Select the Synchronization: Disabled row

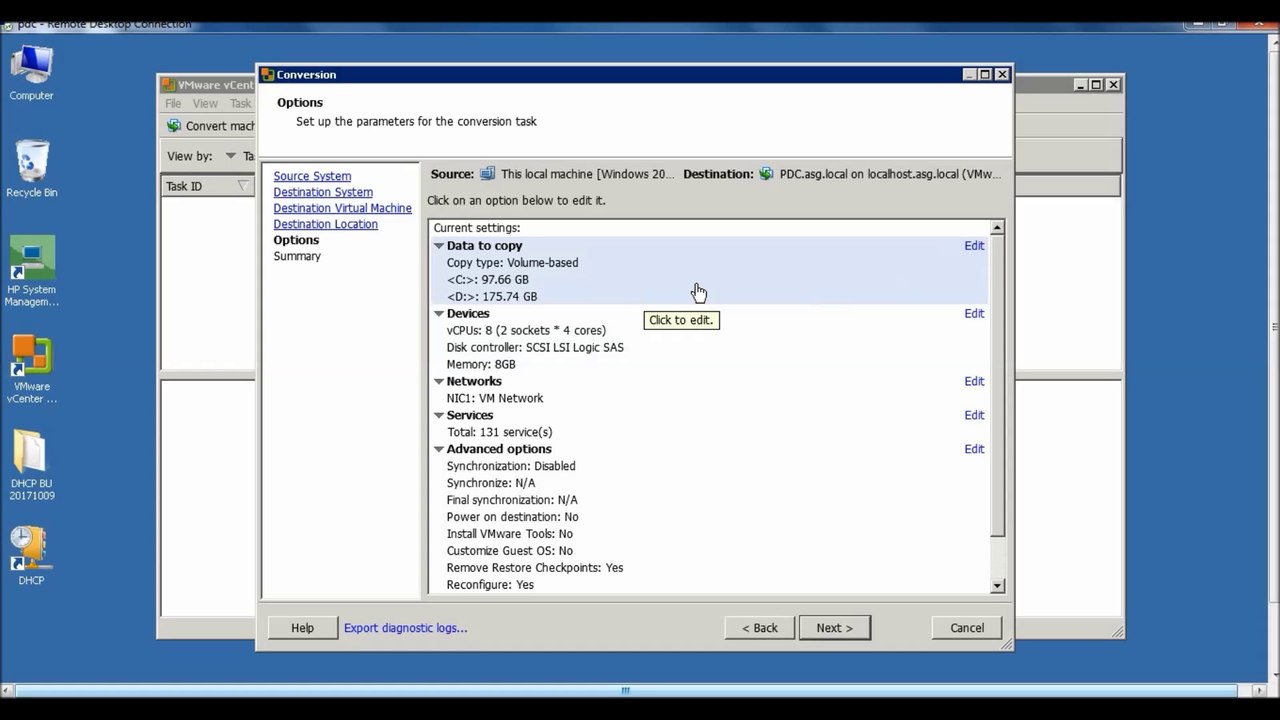point(511,467)
